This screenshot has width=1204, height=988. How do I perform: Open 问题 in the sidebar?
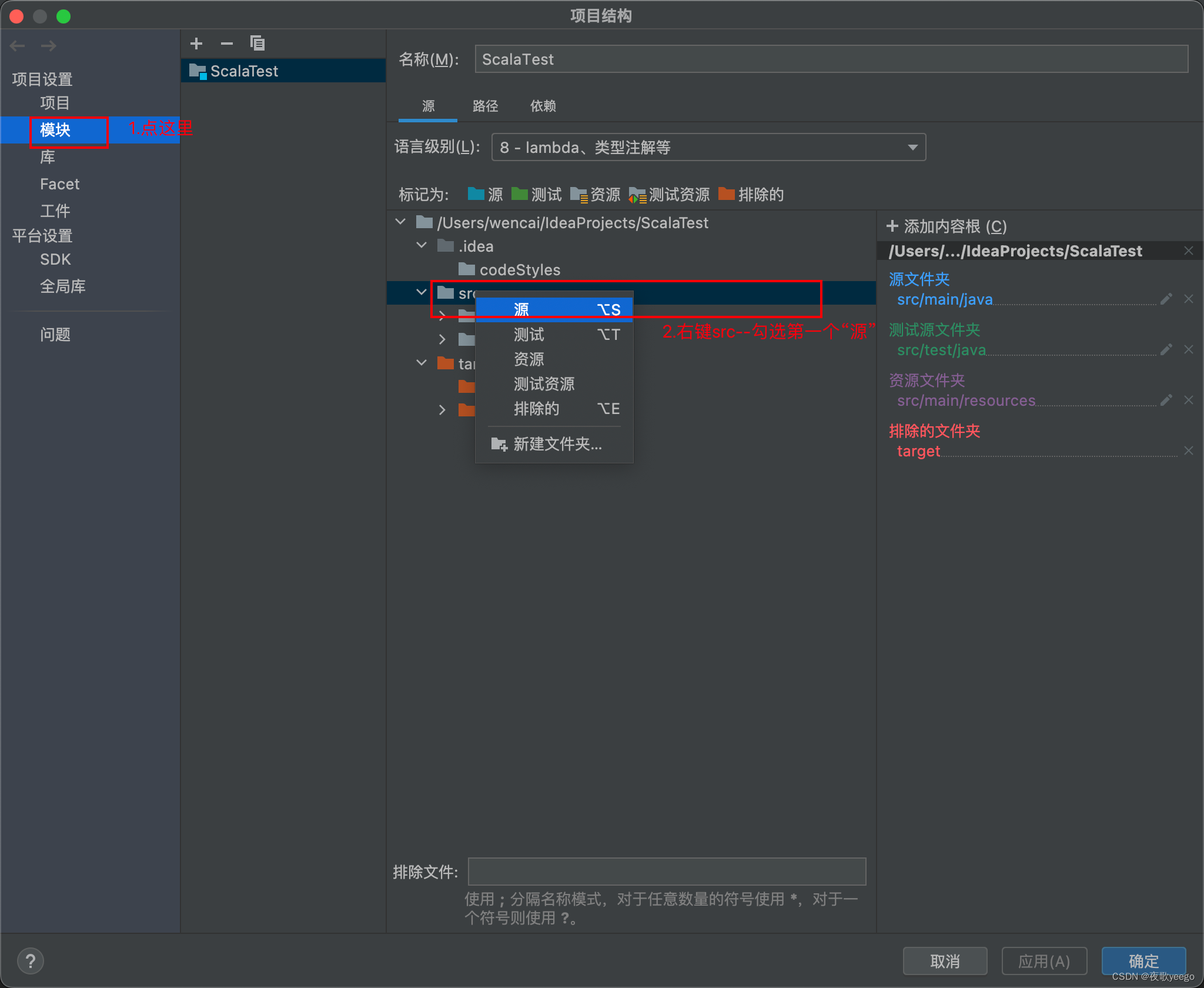[x=55, y=335]
